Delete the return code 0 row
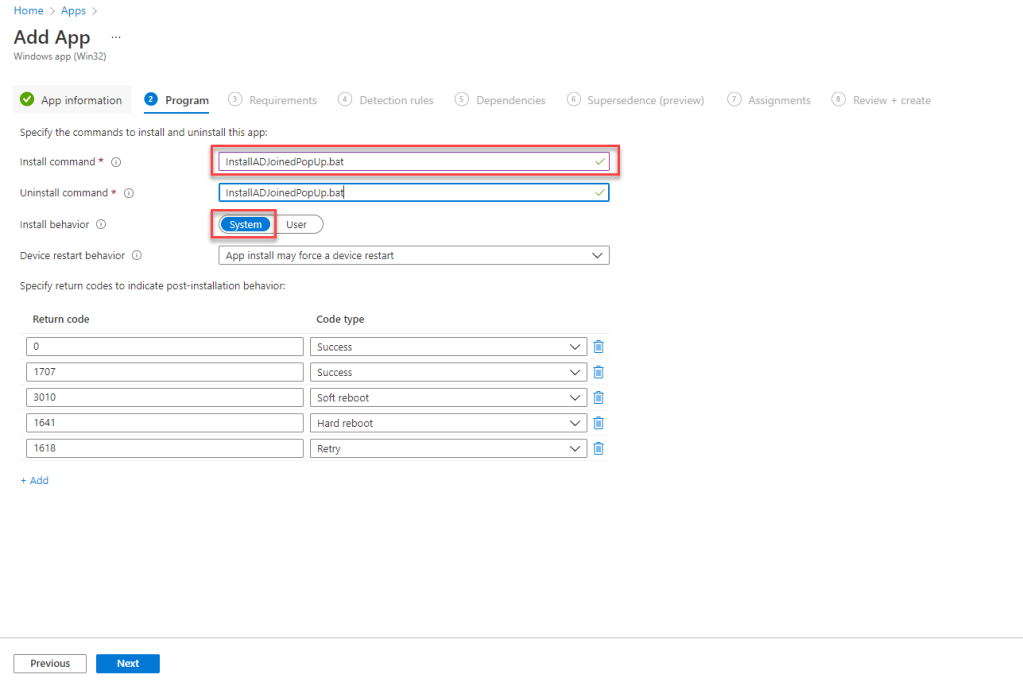1023x686 pixels. tap(598, 347)
